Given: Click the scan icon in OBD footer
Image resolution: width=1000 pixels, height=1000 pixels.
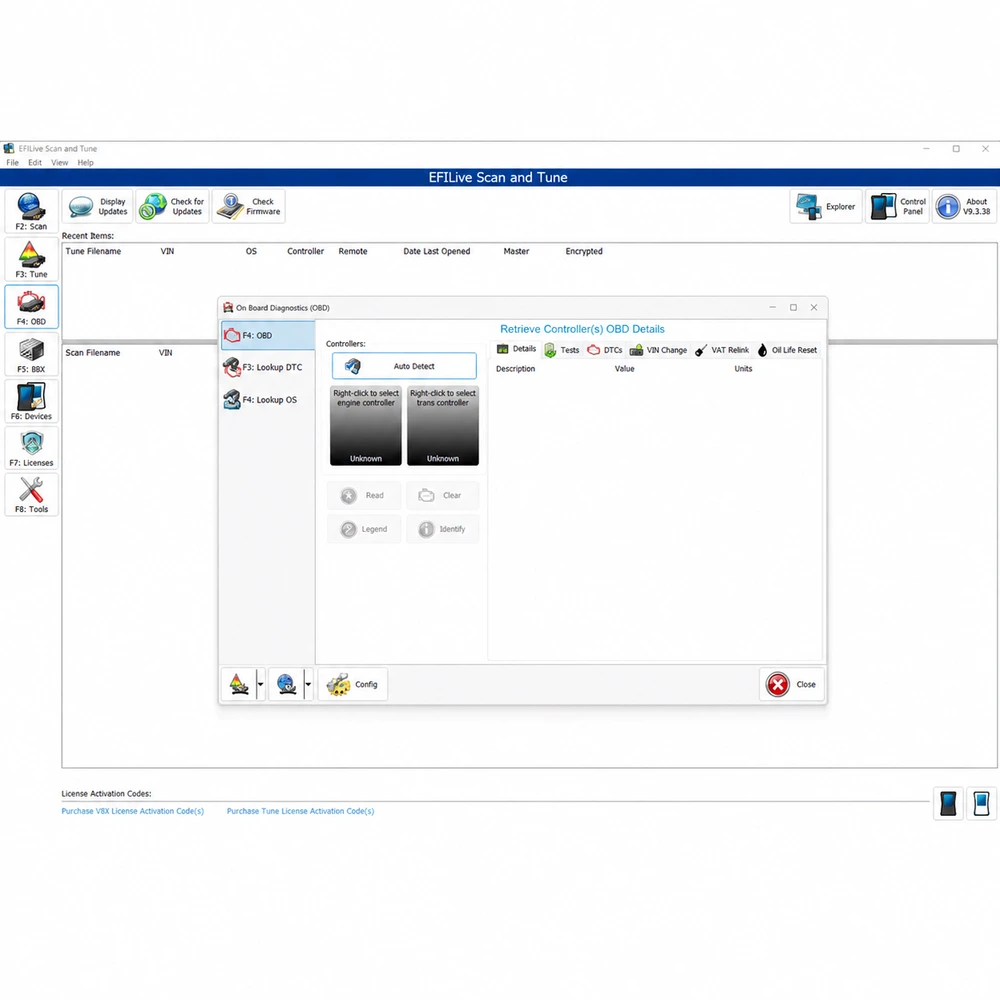Looking at the screenshot, I should pyautogui.click(x=287, y=684).
